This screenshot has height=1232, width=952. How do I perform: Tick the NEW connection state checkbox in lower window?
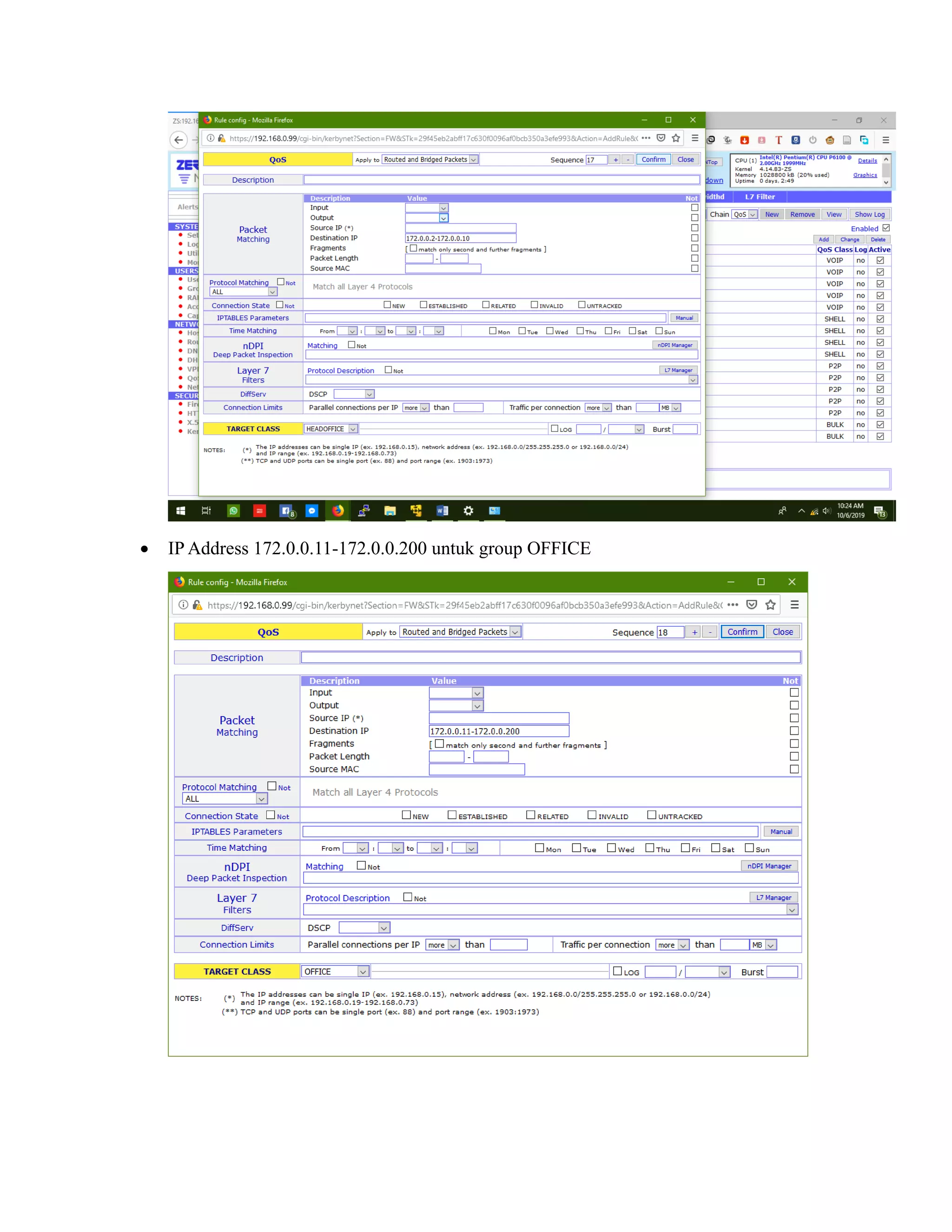point(406,815)
